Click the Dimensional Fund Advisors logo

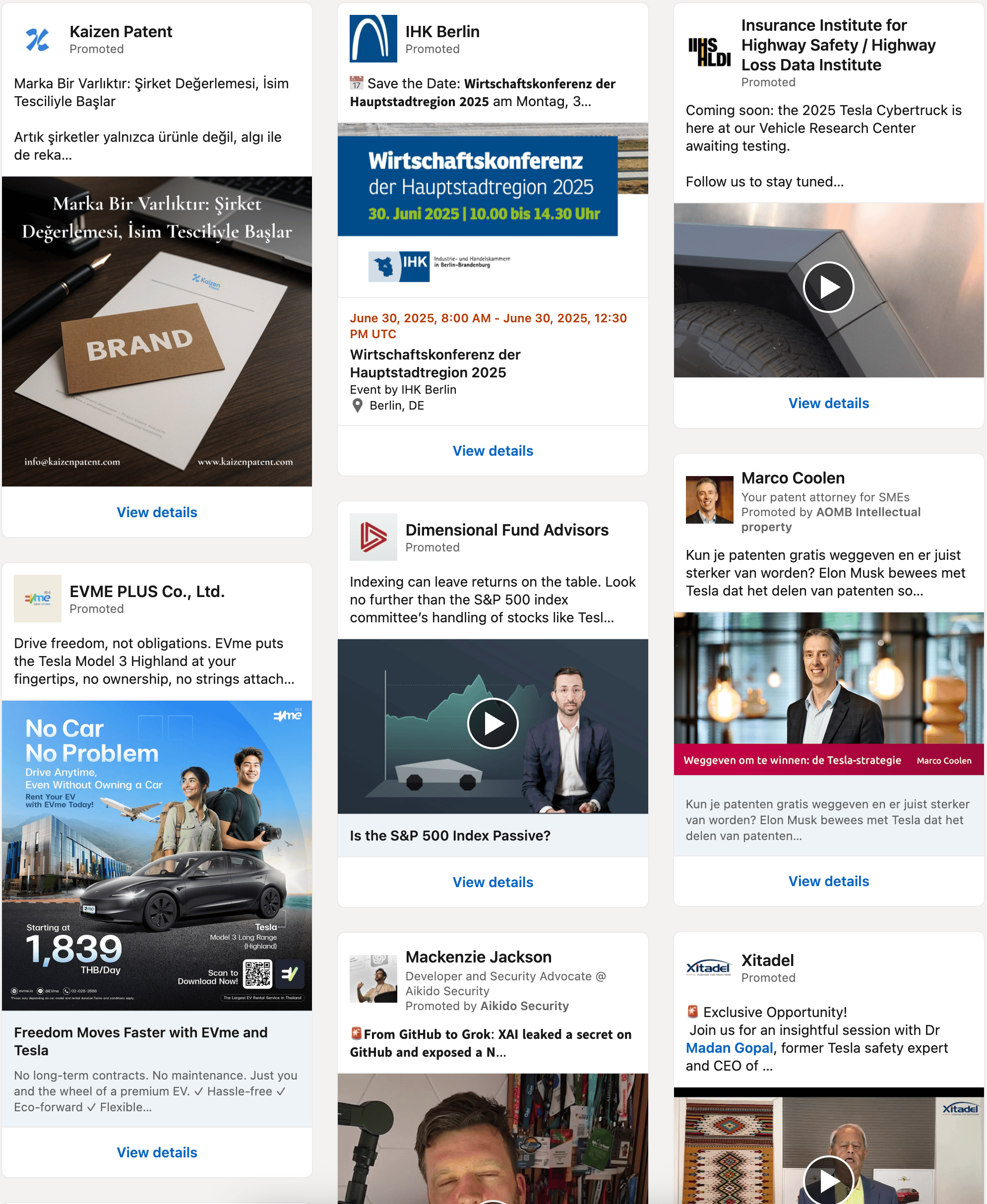[x=373, y=537]
